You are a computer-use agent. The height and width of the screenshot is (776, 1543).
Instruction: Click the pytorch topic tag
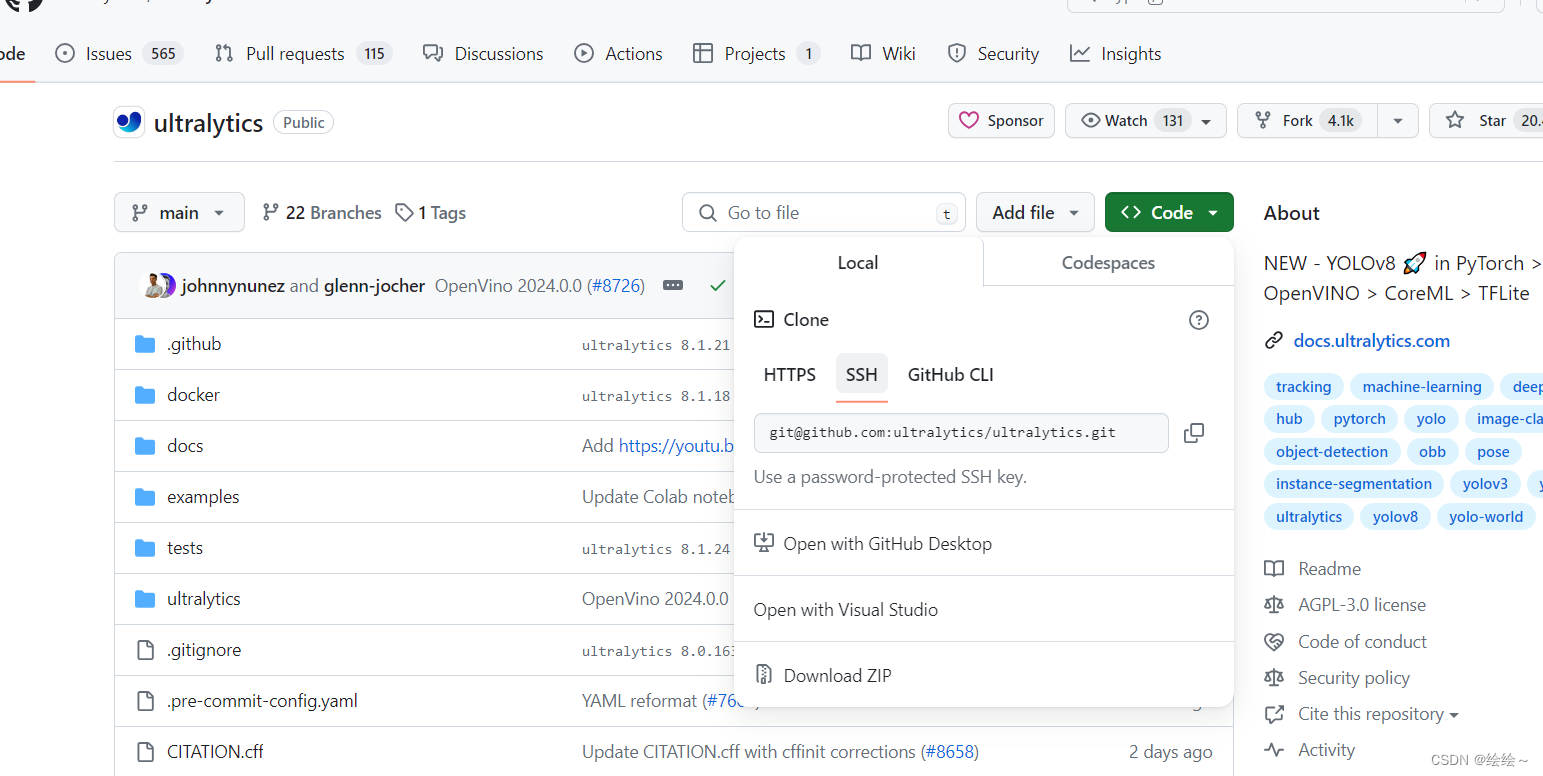[1360, 419]
